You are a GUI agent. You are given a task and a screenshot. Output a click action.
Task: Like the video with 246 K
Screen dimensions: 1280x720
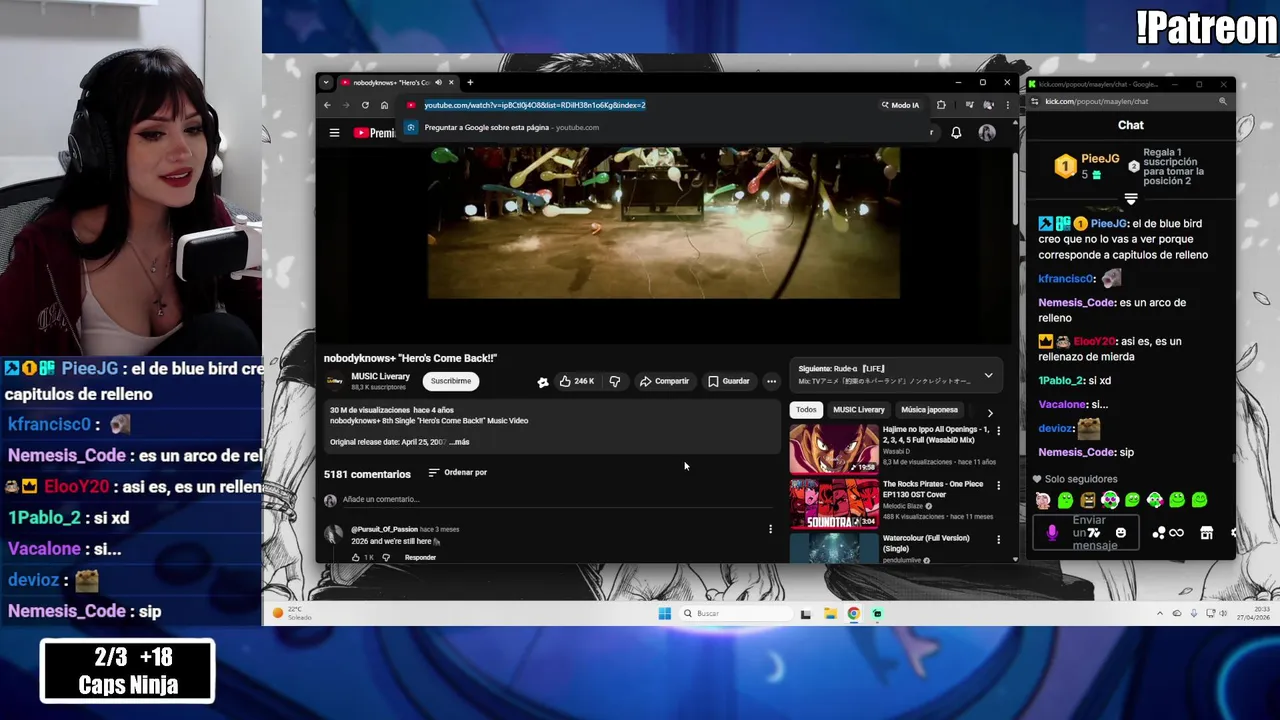577,381
